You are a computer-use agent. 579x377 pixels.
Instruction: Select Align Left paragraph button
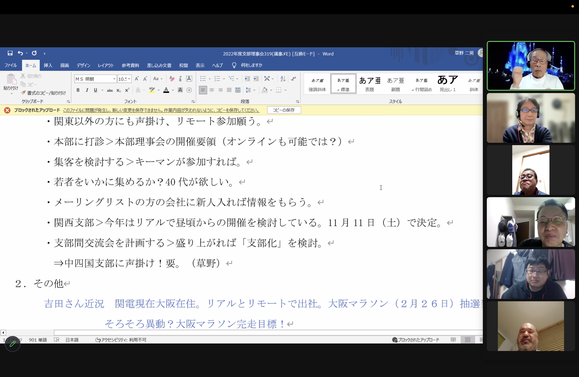coord(203,90)
